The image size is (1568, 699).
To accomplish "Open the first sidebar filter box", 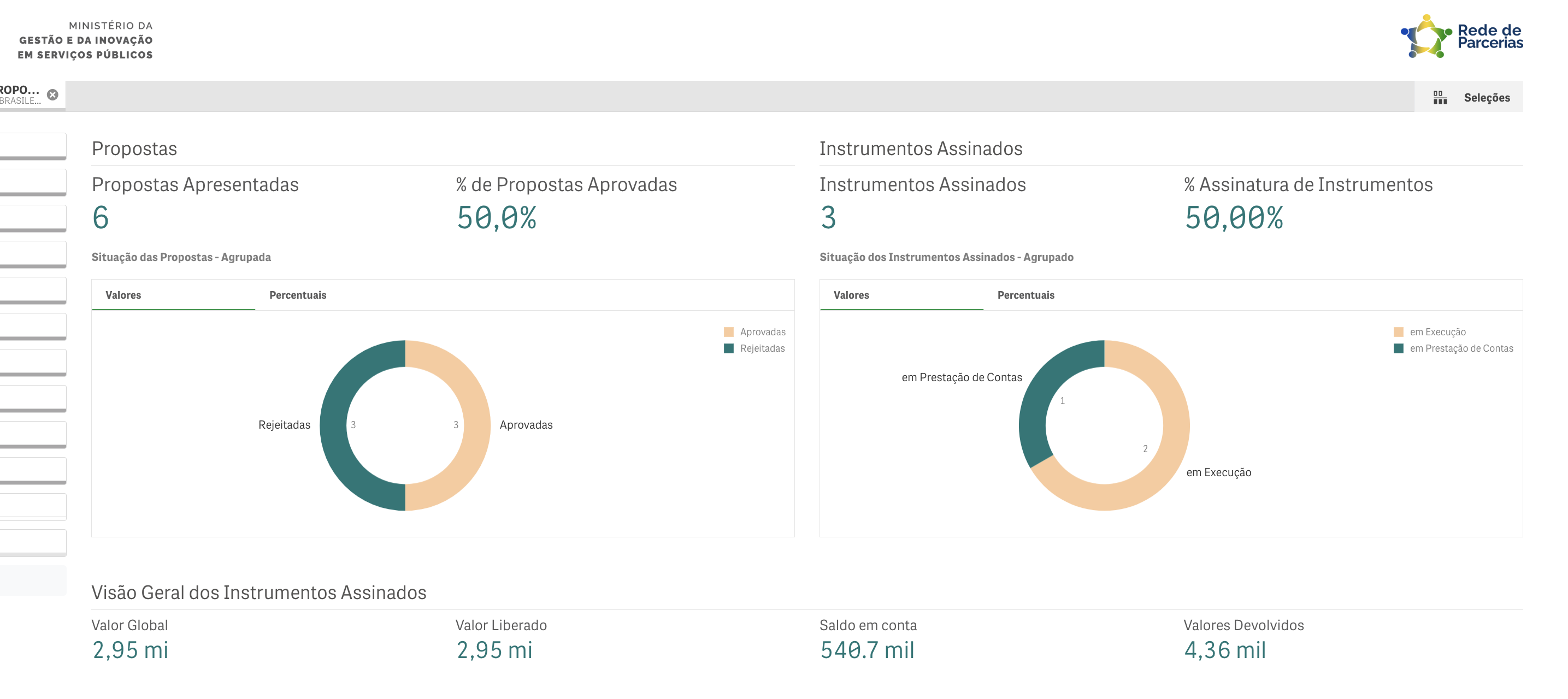I will tap(33, 146).
